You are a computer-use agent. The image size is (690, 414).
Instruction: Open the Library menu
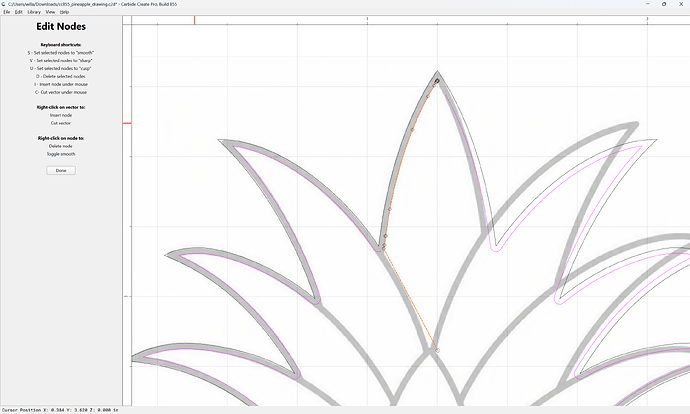(x=34, y=12)
